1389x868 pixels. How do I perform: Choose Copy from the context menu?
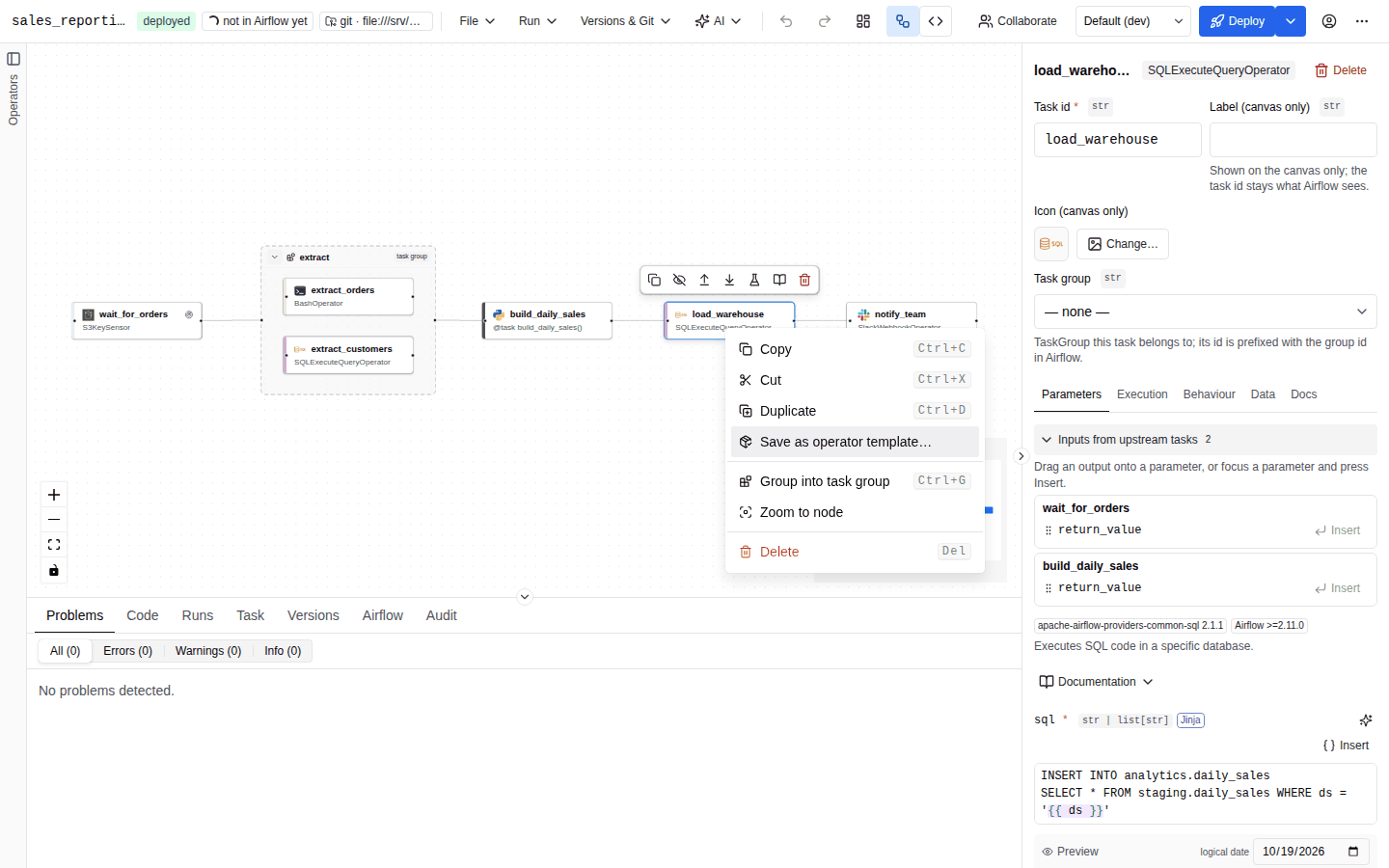point(855,349)
